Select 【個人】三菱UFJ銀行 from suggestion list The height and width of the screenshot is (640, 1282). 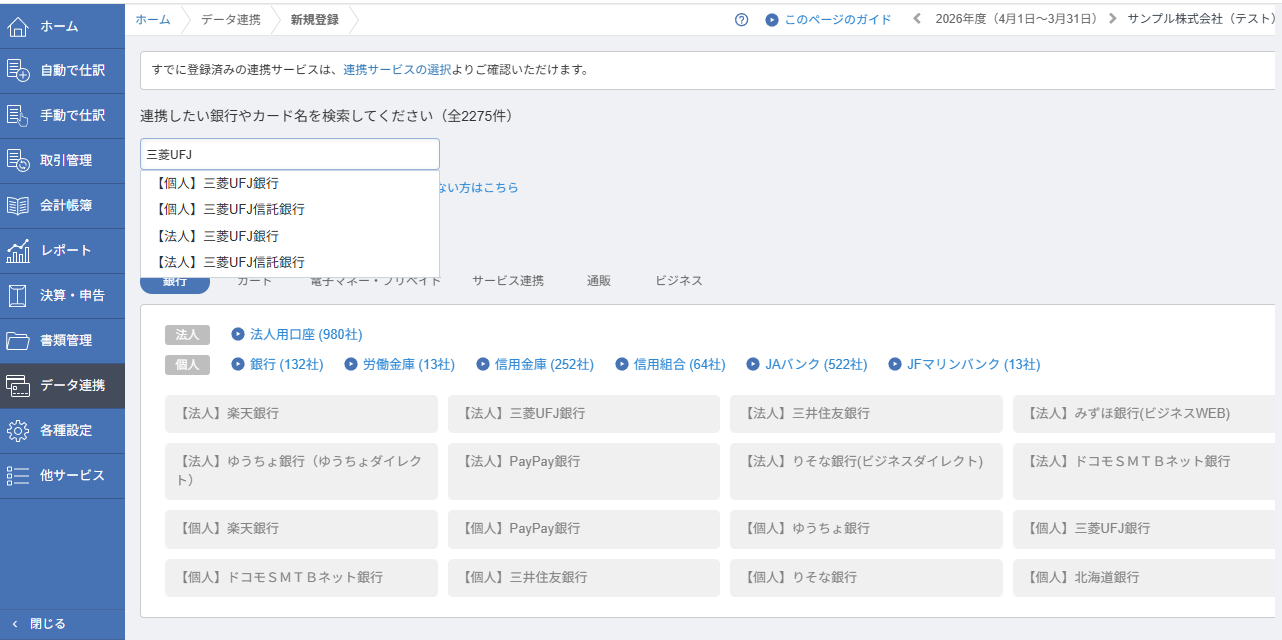[x=290, y=184]
